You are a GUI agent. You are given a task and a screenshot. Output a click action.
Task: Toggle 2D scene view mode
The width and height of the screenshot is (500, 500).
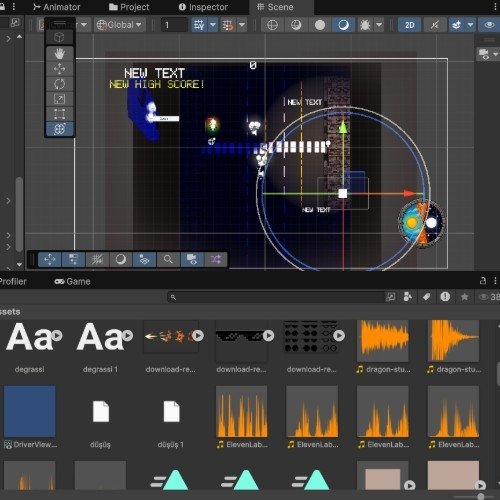tap(410, 25)
